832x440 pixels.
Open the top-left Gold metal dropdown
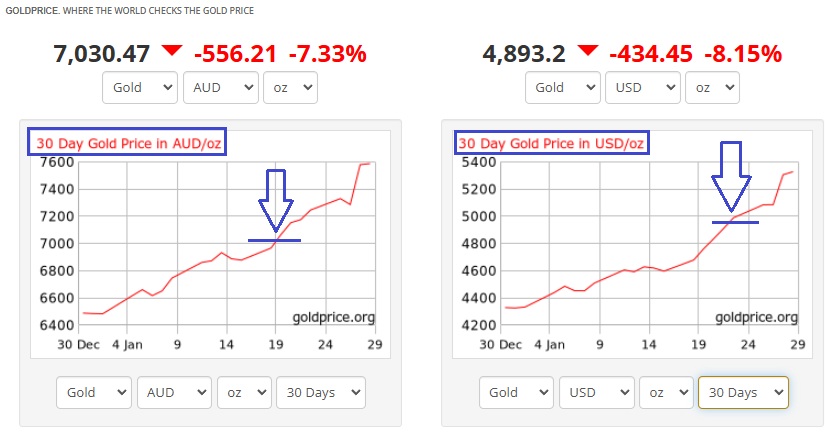[x=140, y=87]
